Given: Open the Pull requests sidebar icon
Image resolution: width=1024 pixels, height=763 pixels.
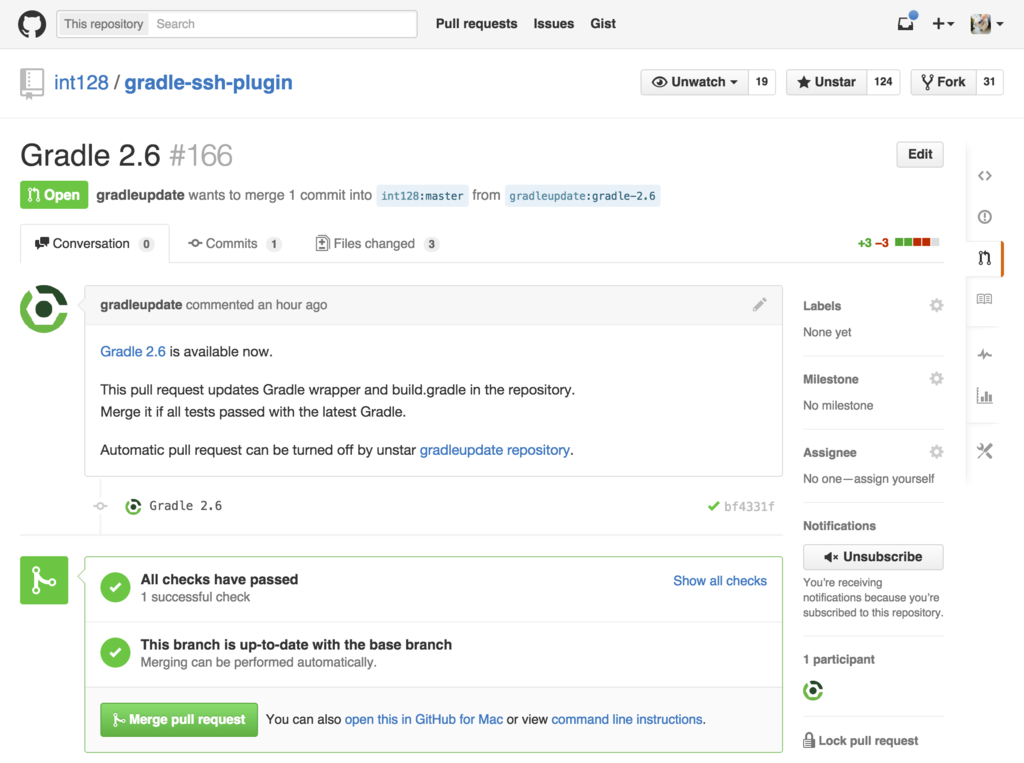Looking at the screenshot, I should coord(985,258).
